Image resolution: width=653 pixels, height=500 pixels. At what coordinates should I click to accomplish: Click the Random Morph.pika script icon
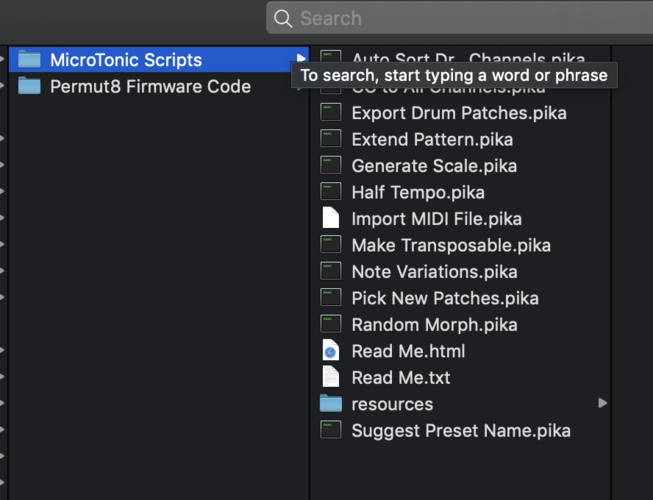click(x=331, y=324)
